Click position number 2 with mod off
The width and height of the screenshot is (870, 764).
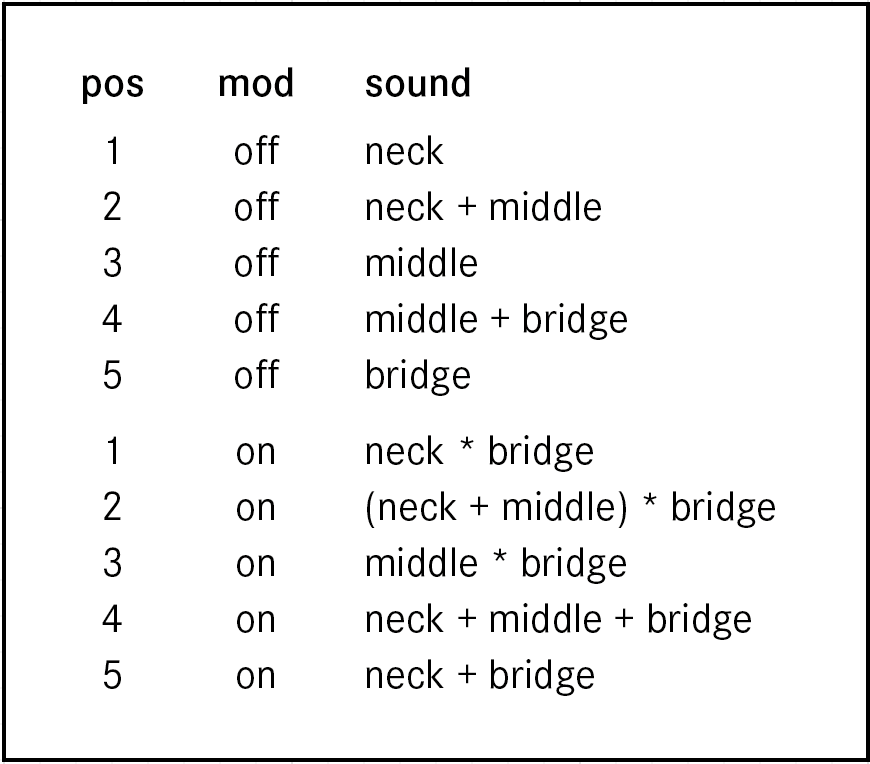[112, 207]
